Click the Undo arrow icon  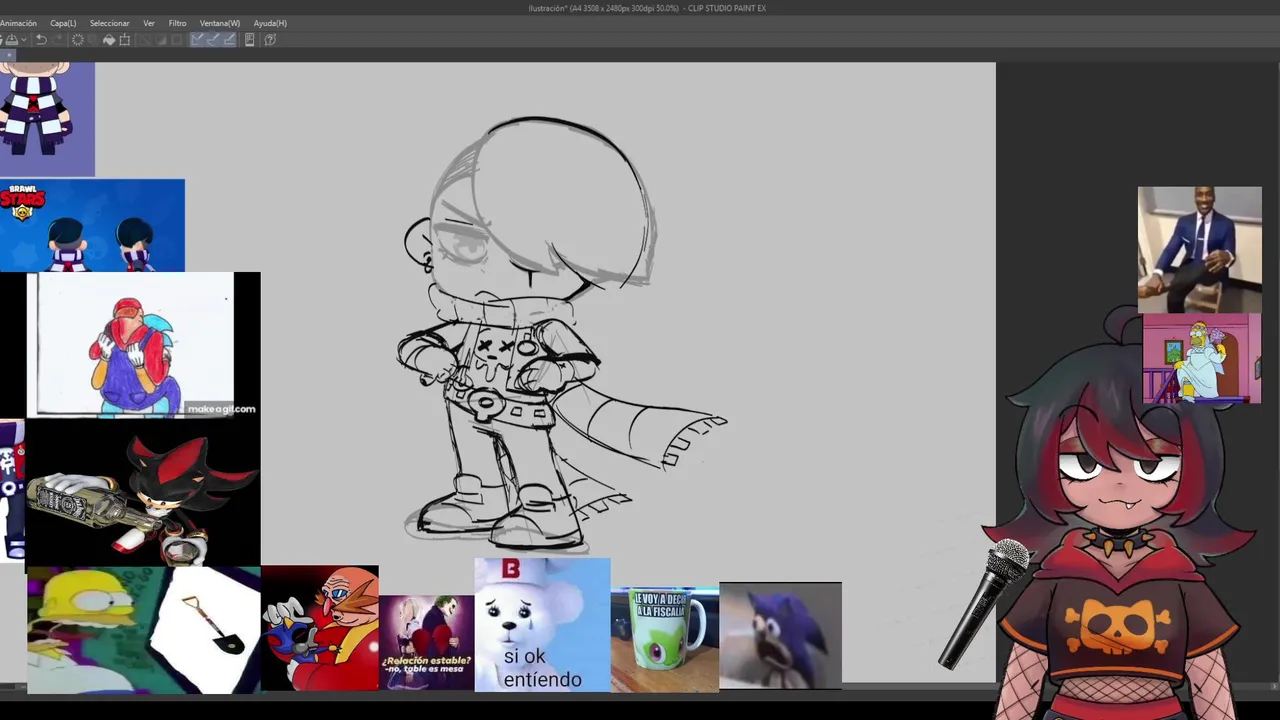[41, 40]
